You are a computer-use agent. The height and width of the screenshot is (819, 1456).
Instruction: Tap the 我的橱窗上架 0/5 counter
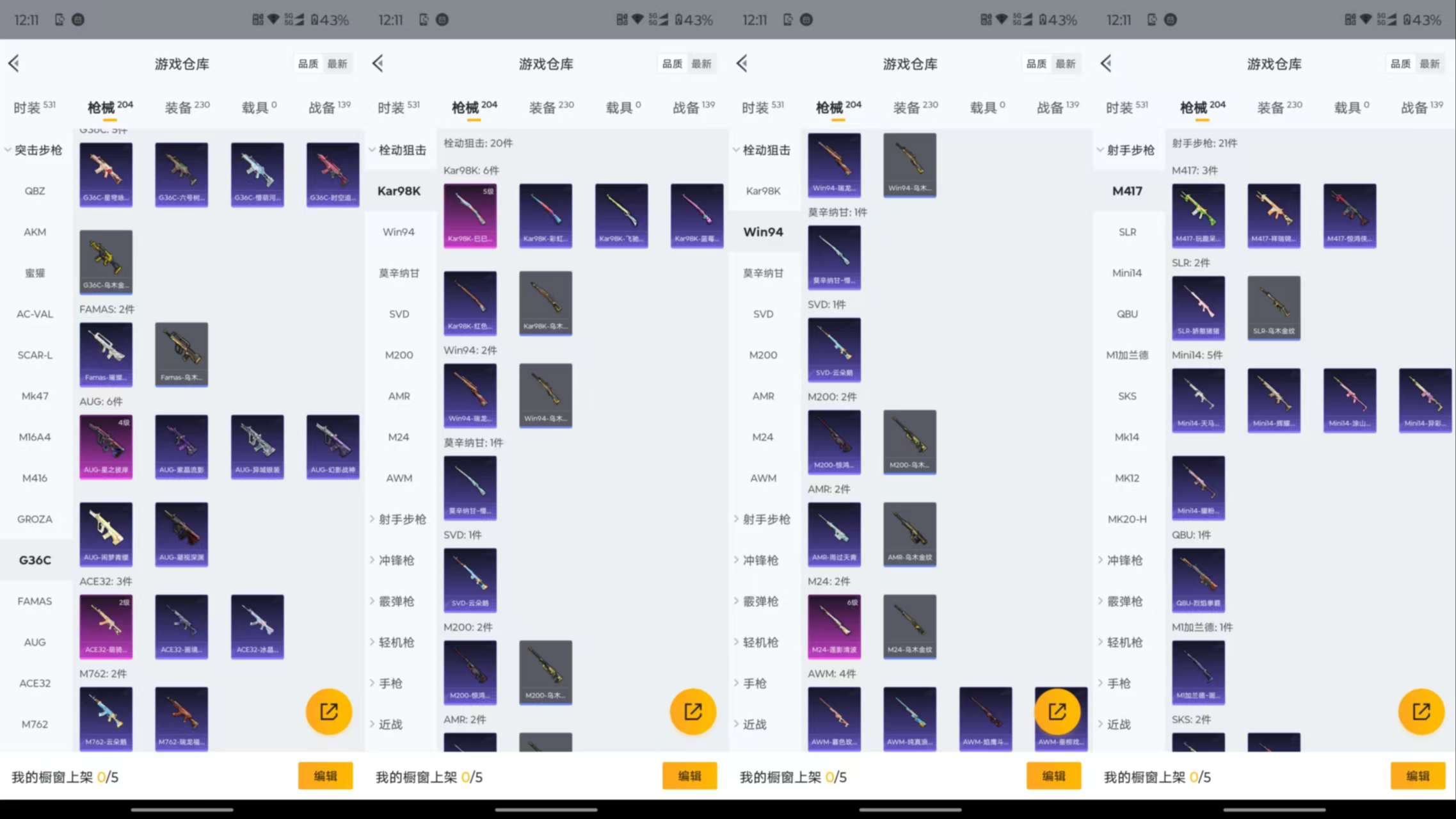click(64, 776)
